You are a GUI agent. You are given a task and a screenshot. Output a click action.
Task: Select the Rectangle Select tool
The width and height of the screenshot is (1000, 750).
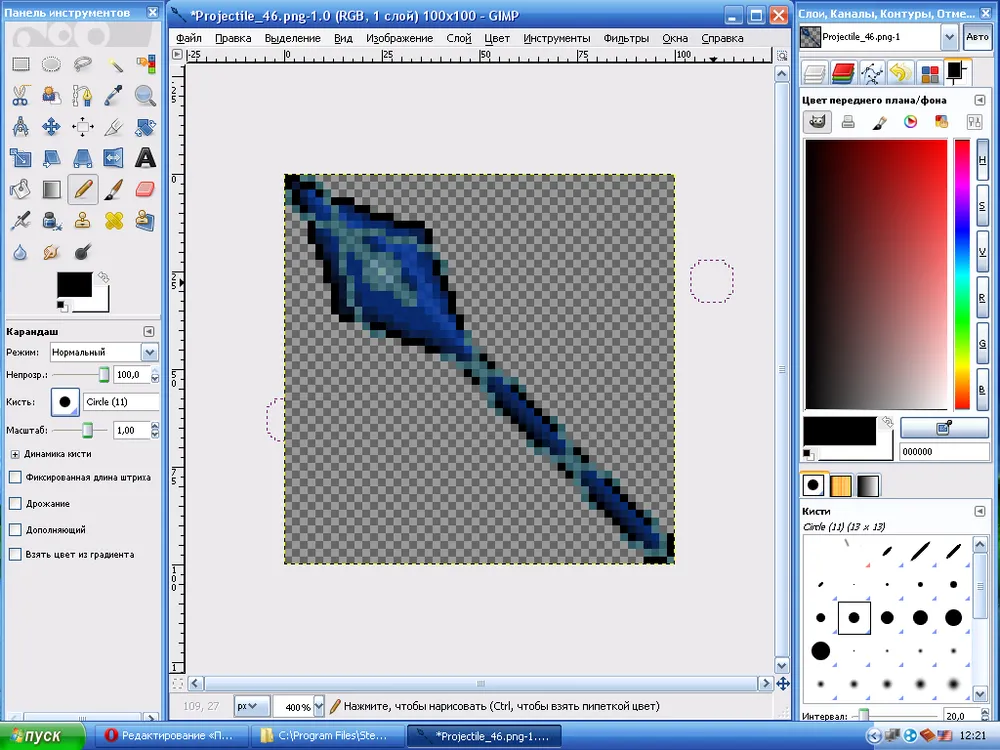(20, 65)
